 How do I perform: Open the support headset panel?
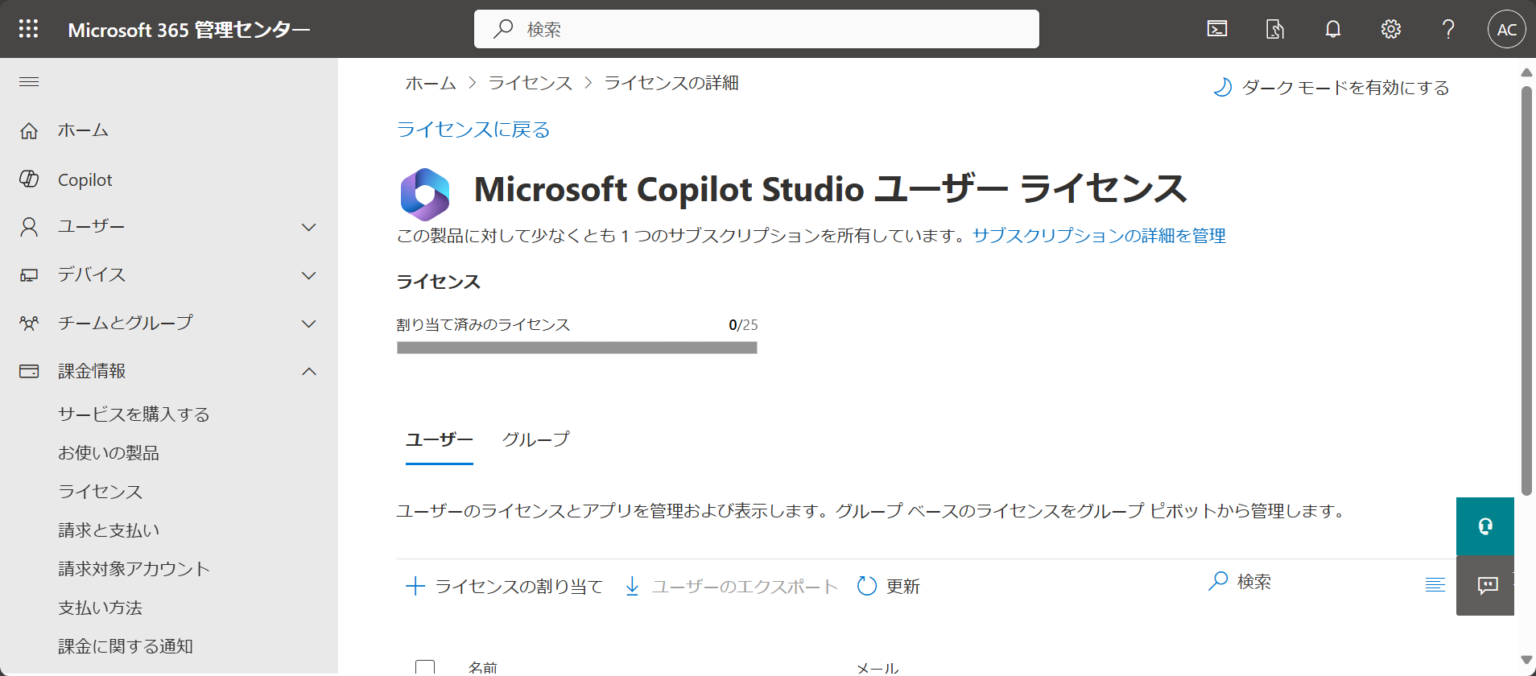point(1485,526)
